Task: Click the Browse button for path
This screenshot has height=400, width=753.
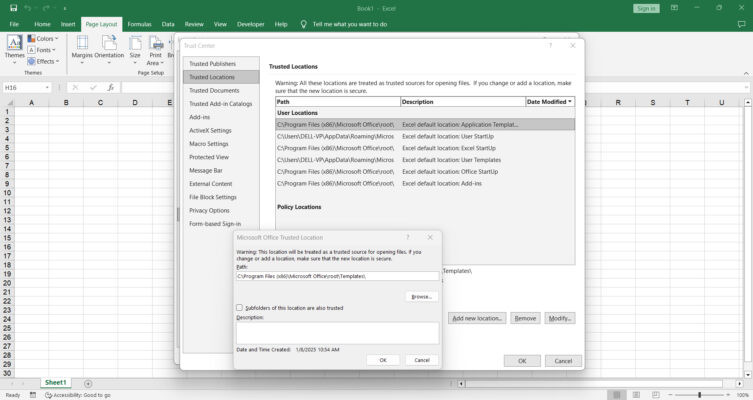Action: coord(422,297)
